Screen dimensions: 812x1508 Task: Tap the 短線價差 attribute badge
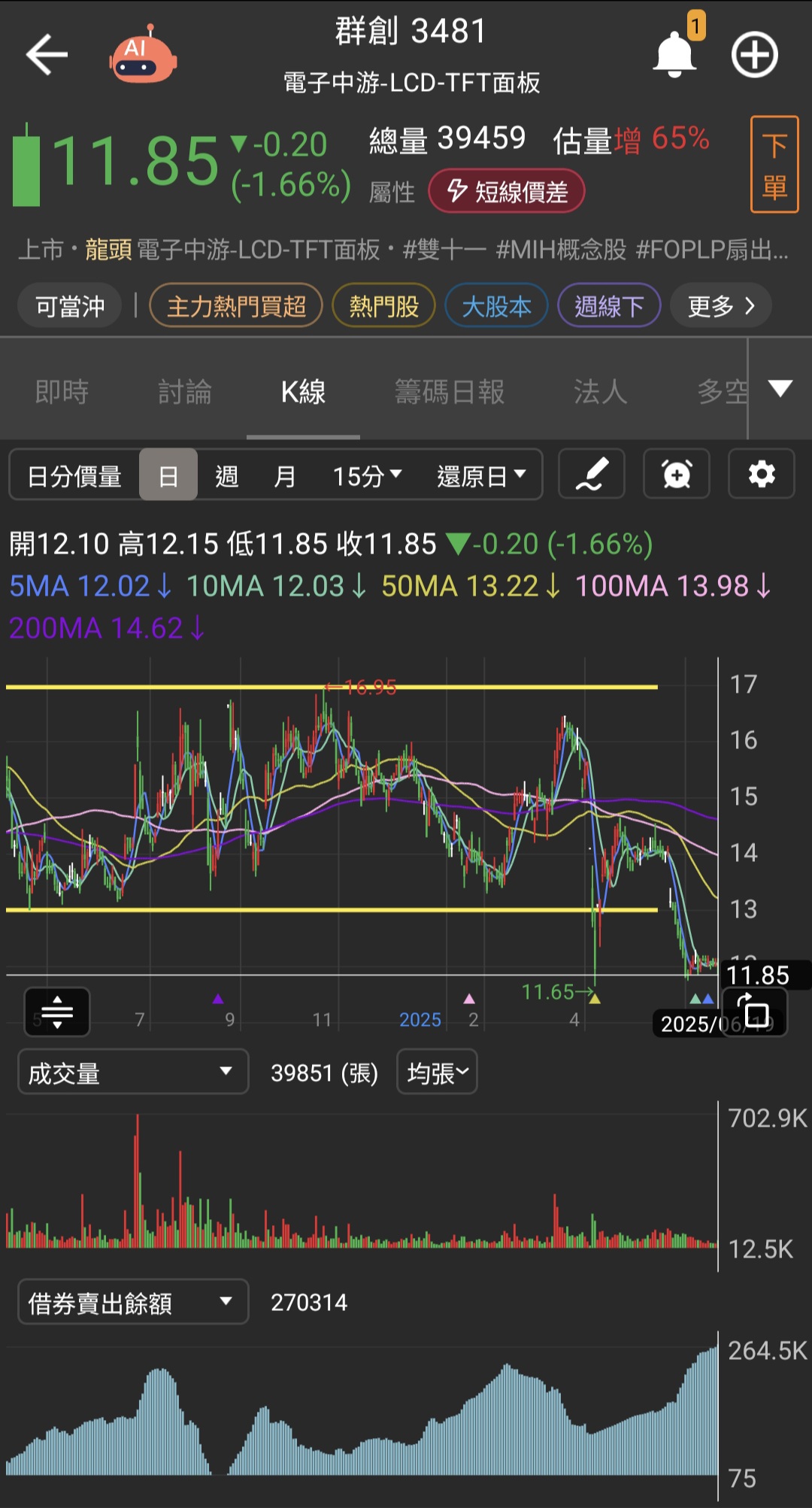click(506, 192)
